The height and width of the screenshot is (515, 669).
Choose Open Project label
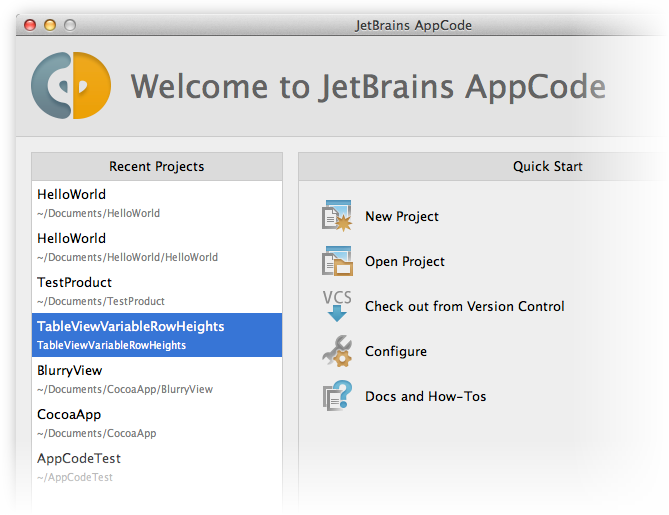[404, 261]
